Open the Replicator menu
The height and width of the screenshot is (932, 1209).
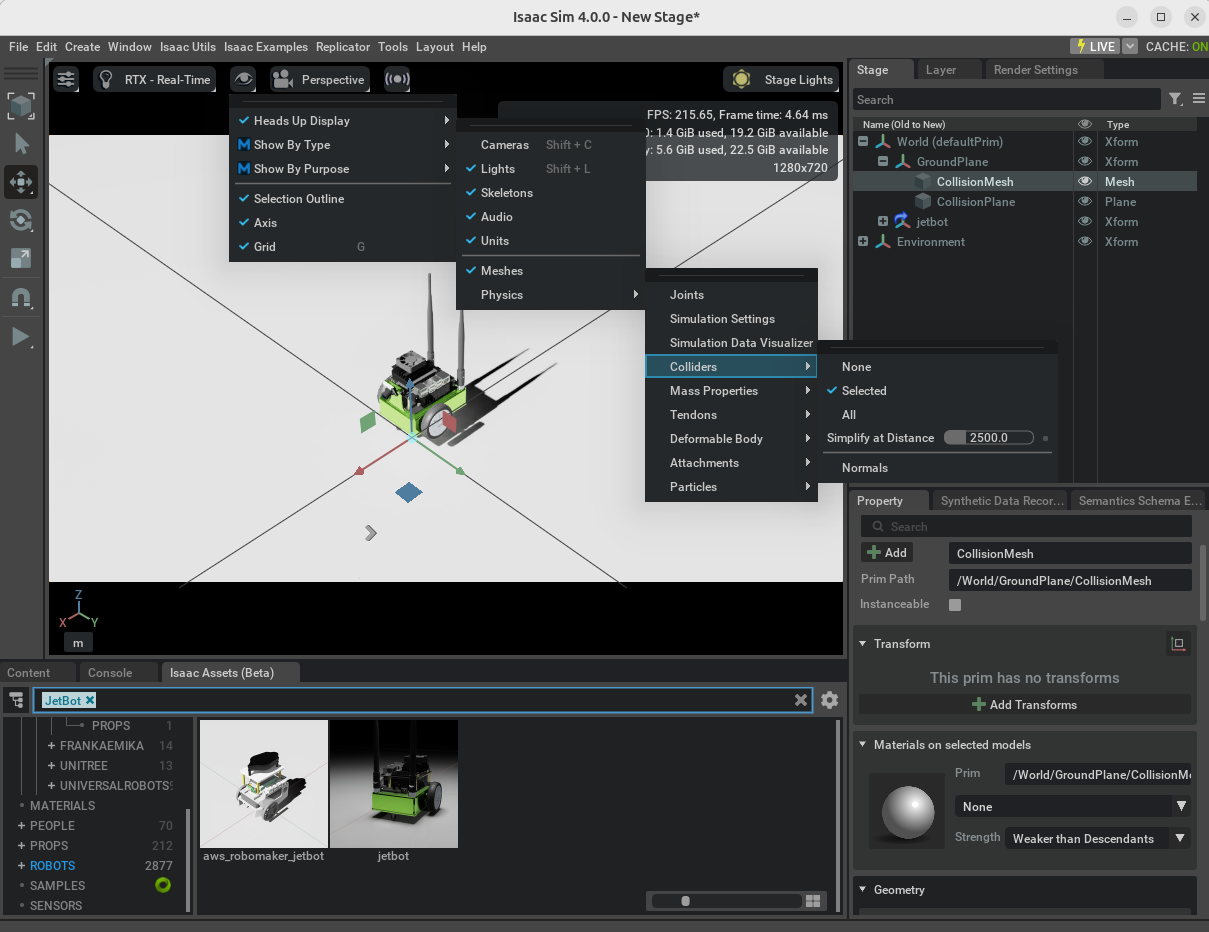tap(343, 47)
